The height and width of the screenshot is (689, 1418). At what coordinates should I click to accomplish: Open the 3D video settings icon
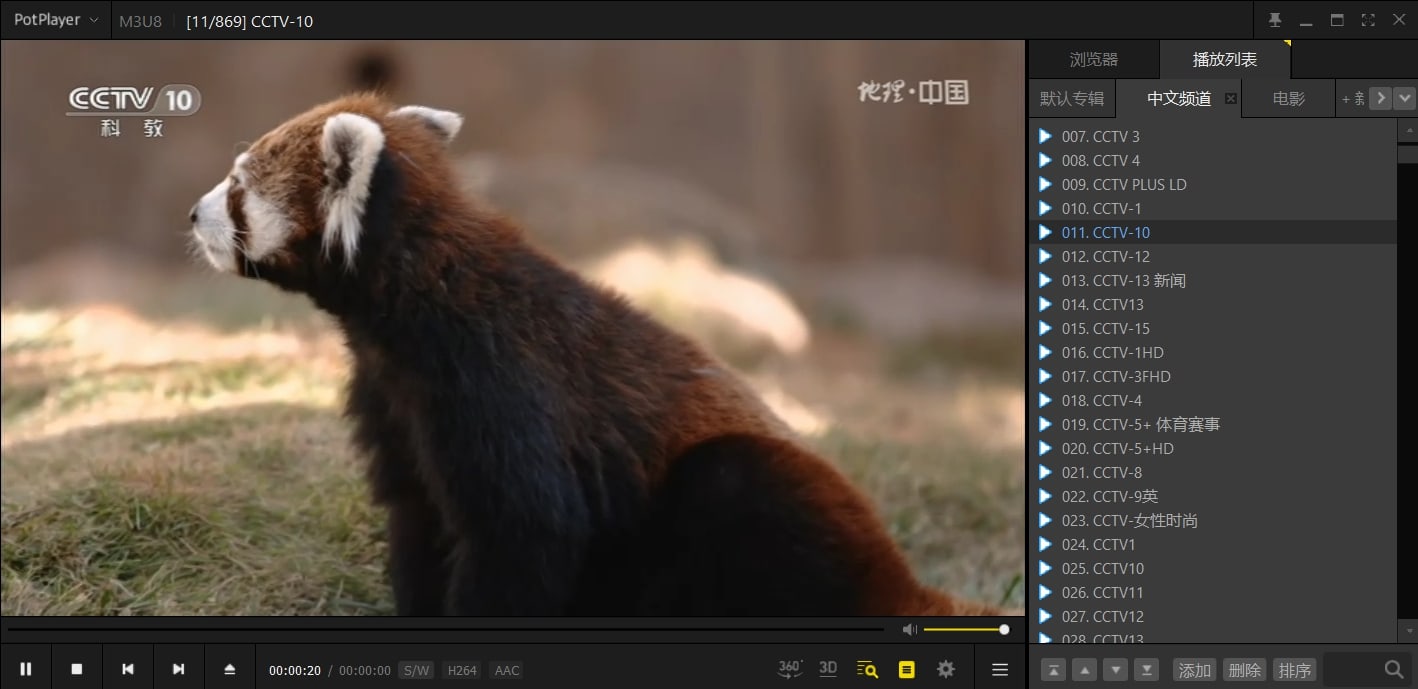(828, 669)
